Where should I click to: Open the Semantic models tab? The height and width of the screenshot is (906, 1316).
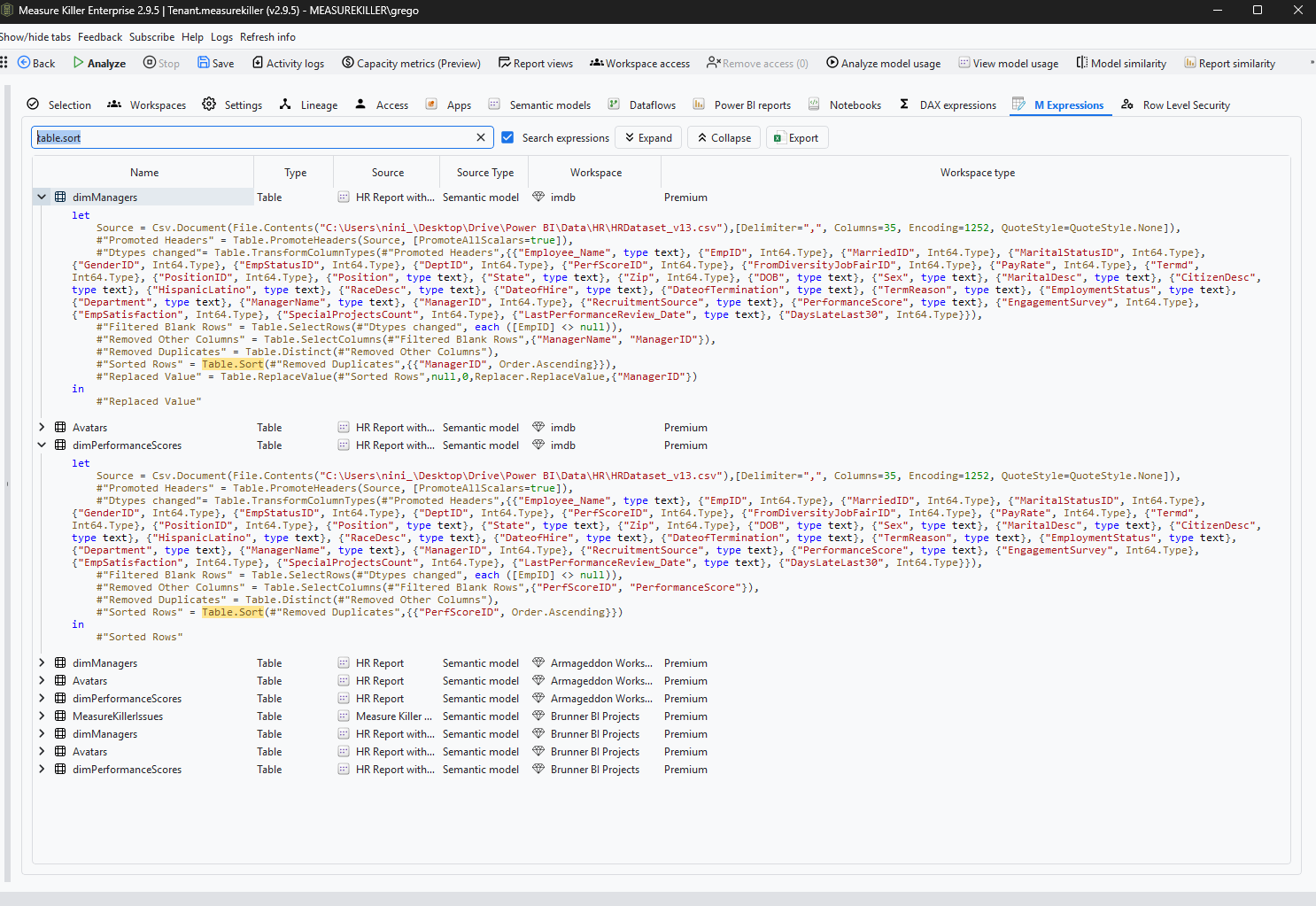click(539, 105)
